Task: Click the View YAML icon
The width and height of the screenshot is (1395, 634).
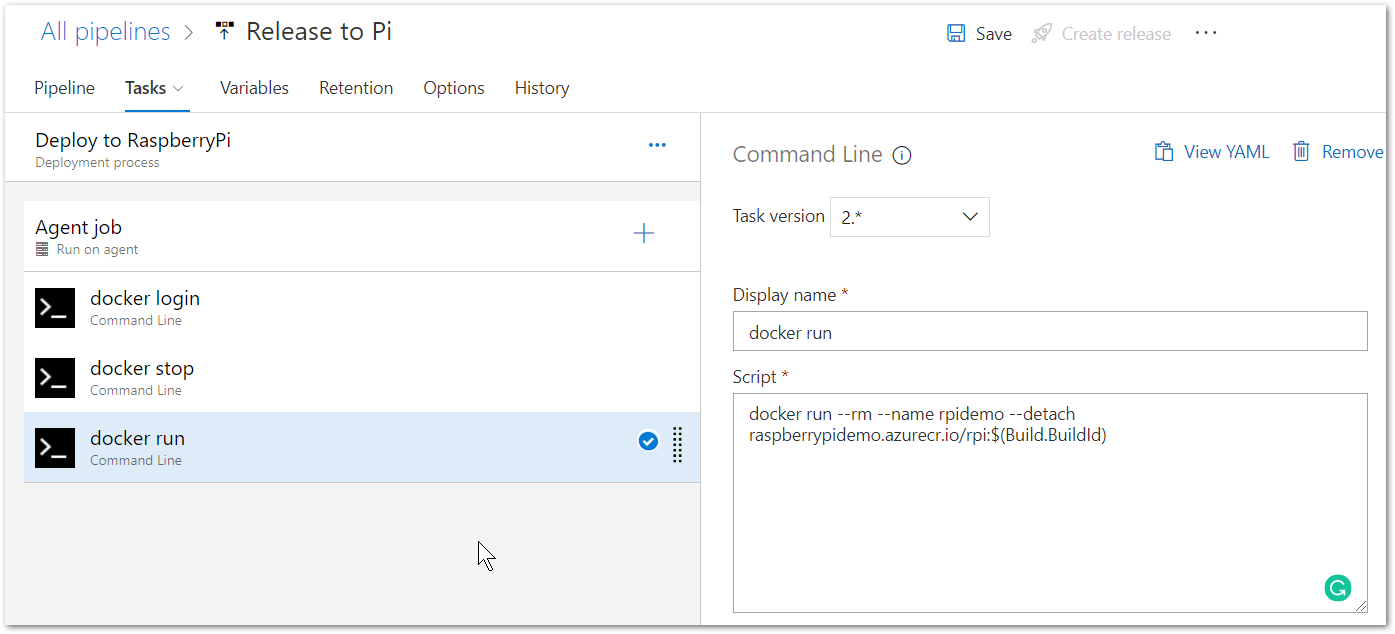Action: pyautogui.click(x=1164, y=151)
